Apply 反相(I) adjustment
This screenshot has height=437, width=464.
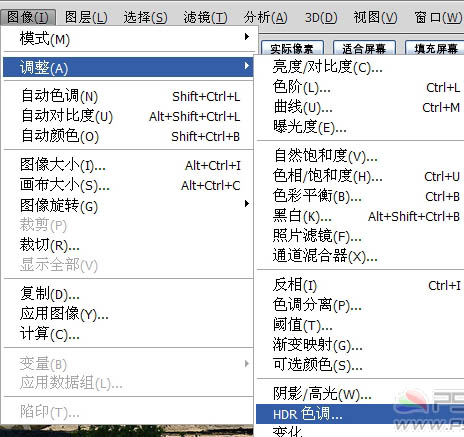(360, 285)
